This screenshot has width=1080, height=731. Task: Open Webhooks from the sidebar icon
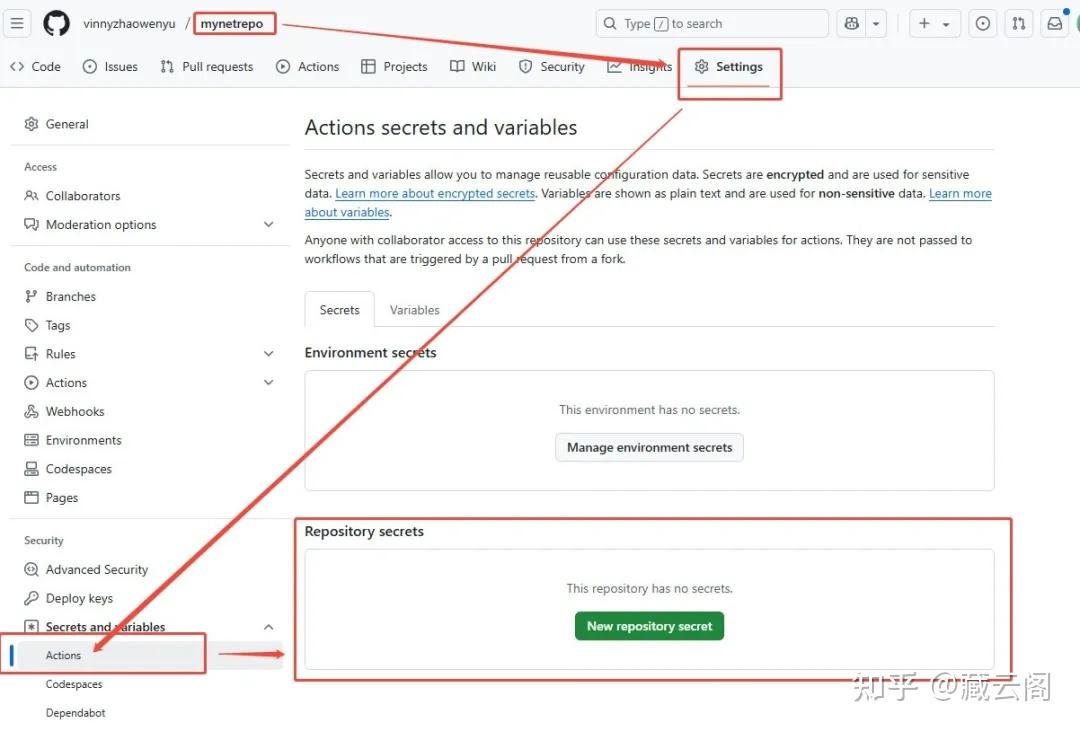click(31, 411)
